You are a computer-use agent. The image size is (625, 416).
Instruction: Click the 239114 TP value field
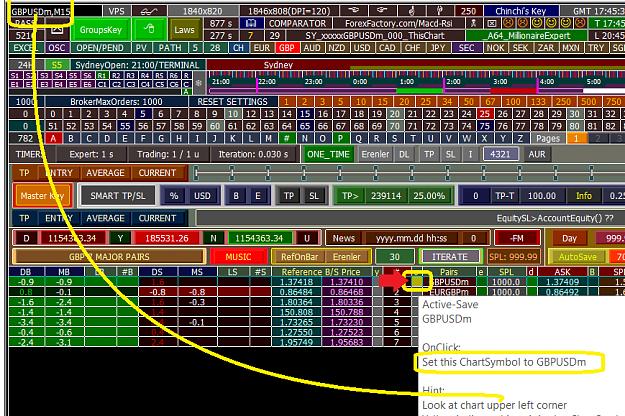pos(386,196)
